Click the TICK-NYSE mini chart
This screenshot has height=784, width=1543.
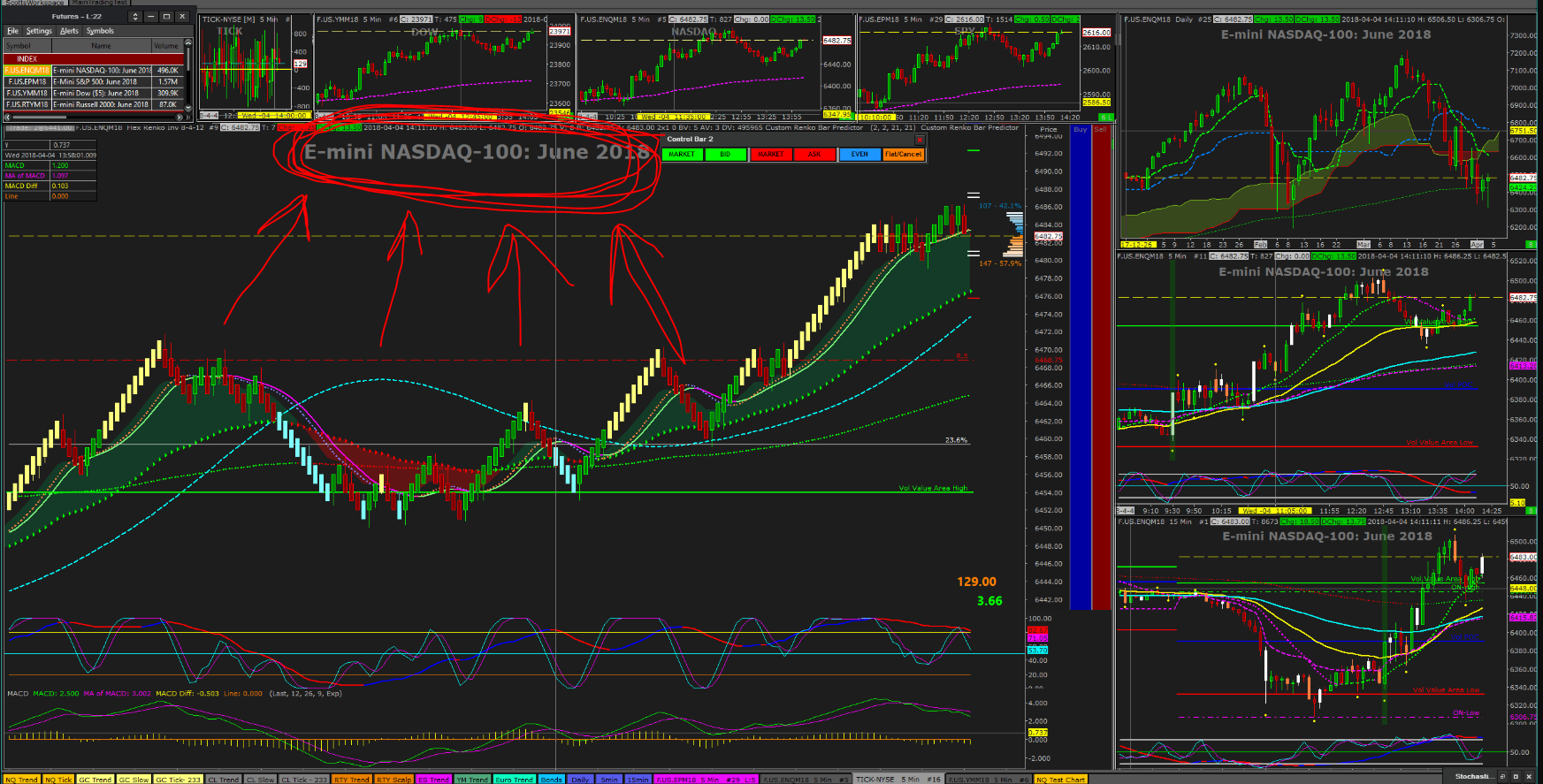(256, 66)
